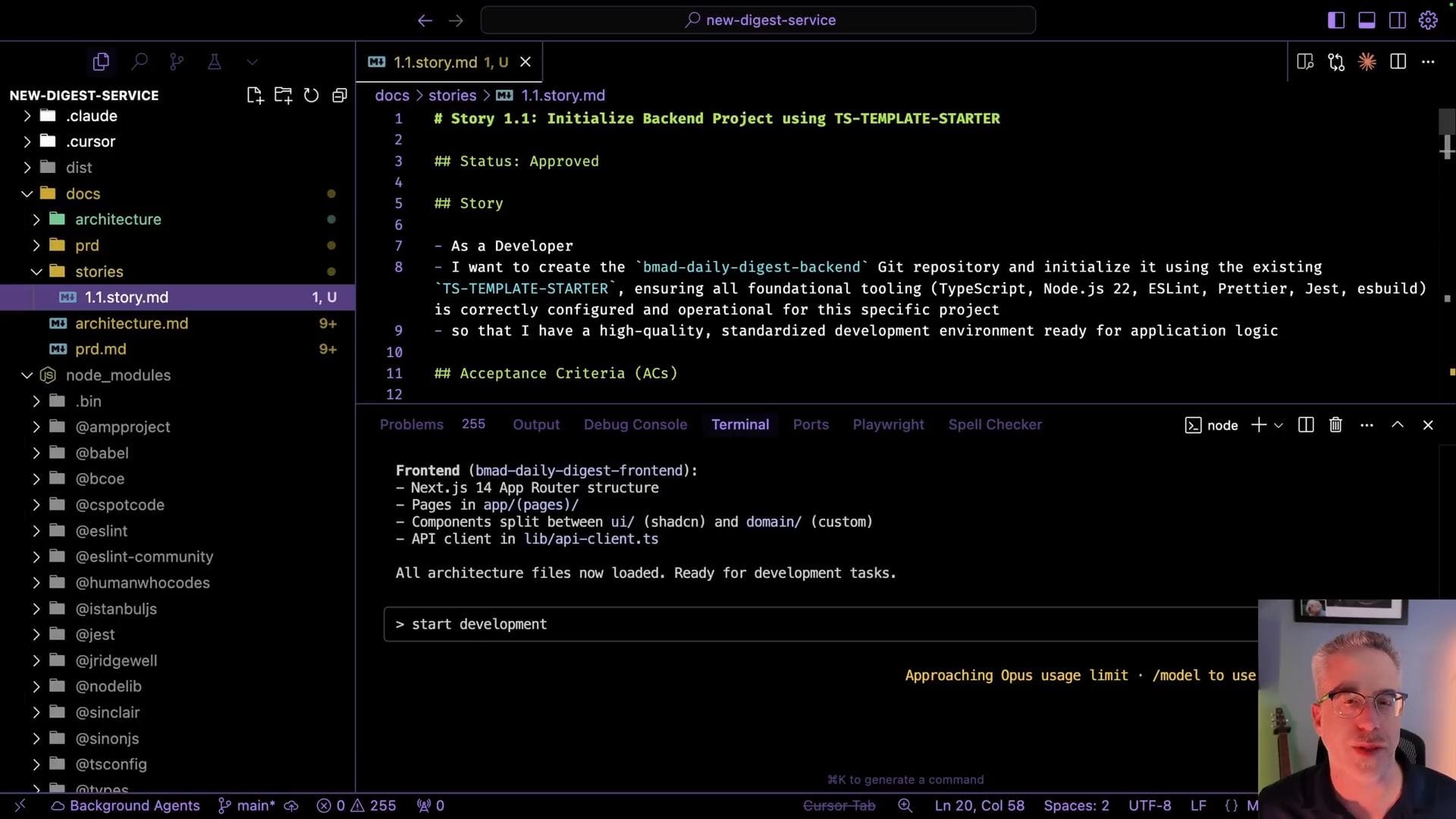Toggle the primary sidebar visibility
This screenshot has width=1456, height=819.
[1336, 20]
